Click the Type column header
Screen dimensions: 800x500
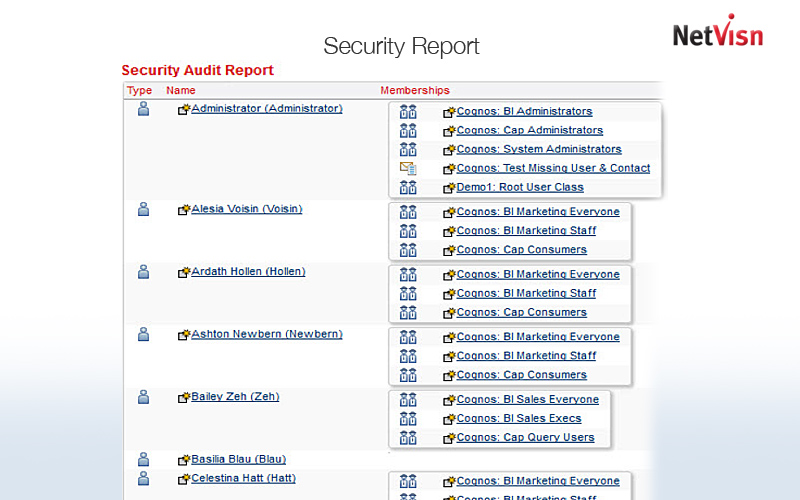[x=139, y=90]
